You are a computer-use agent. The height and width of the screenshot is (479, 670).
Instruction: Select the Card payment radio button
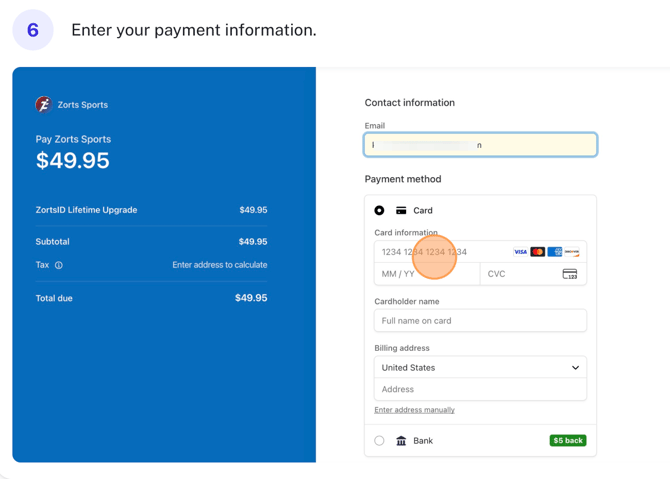tap(379, 211)
